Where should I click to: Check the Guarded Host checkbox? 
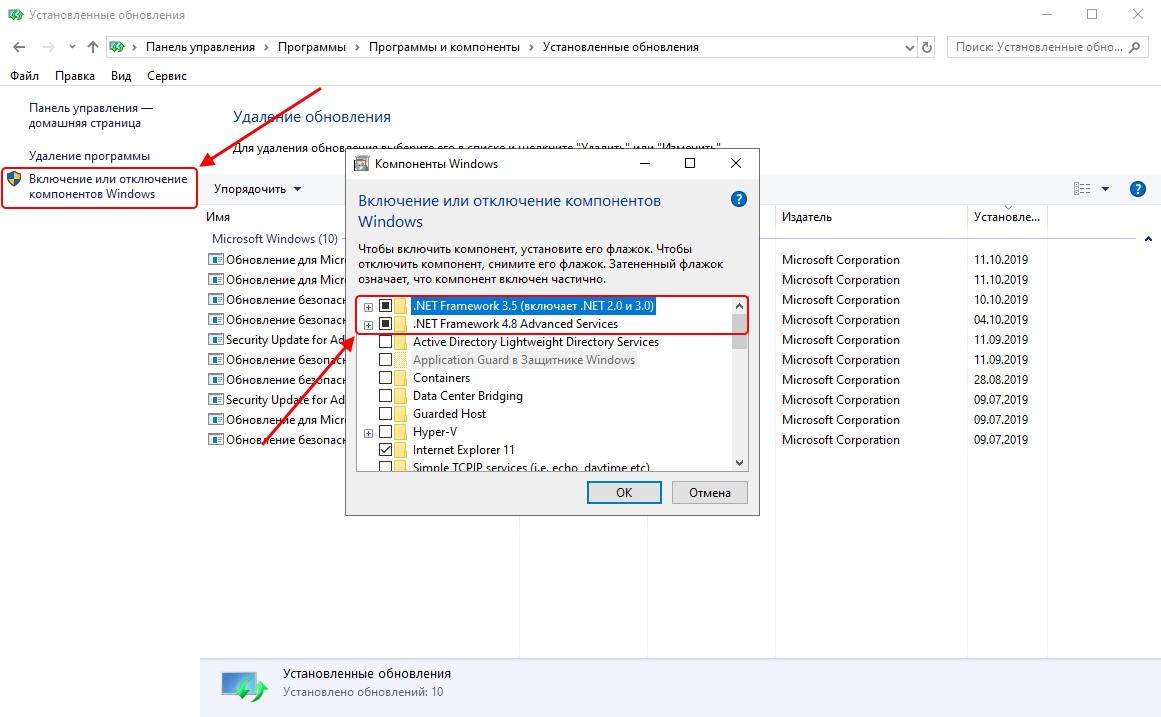pos(385,413)
